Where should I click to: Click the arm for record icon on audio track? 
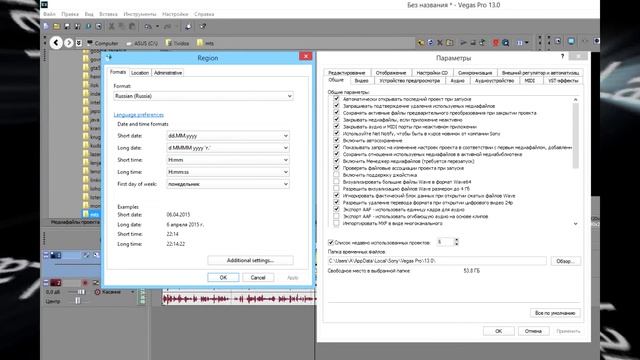pos(85,282)
